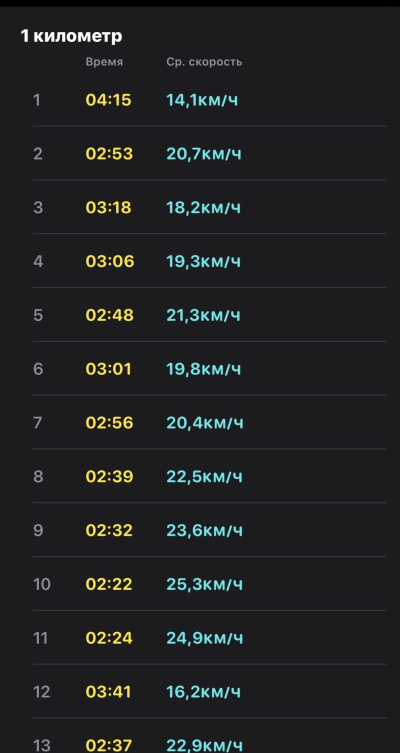
Task: Select the split time 02:48
Action: 110,316
